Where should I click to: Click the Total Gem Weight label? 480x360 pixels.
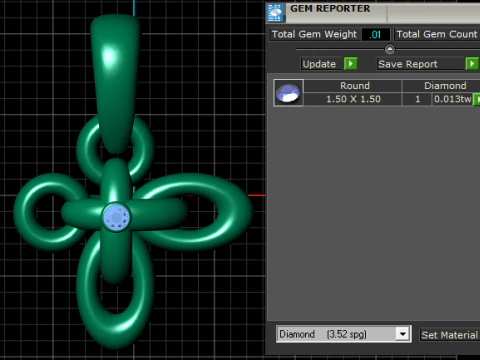coord(314,34)
